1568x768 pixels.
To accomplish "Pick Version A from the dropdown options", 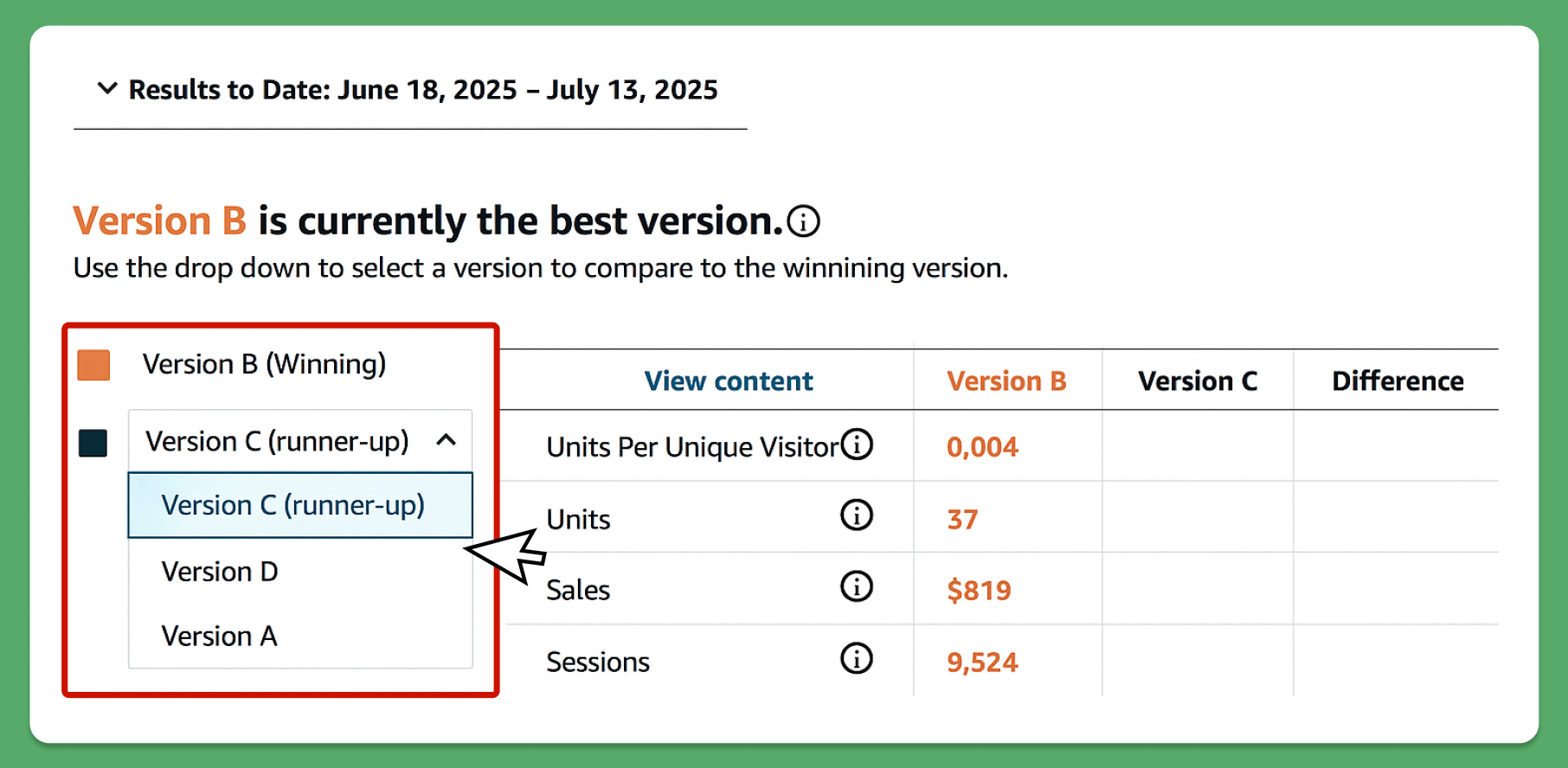I will pyautogui.click(x=300, y=637).
